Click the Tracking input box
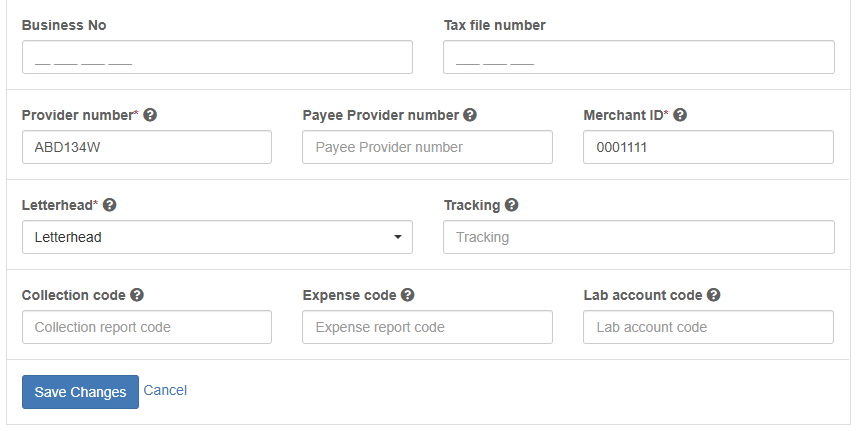The image size is (859, 431). coord(638,237)
